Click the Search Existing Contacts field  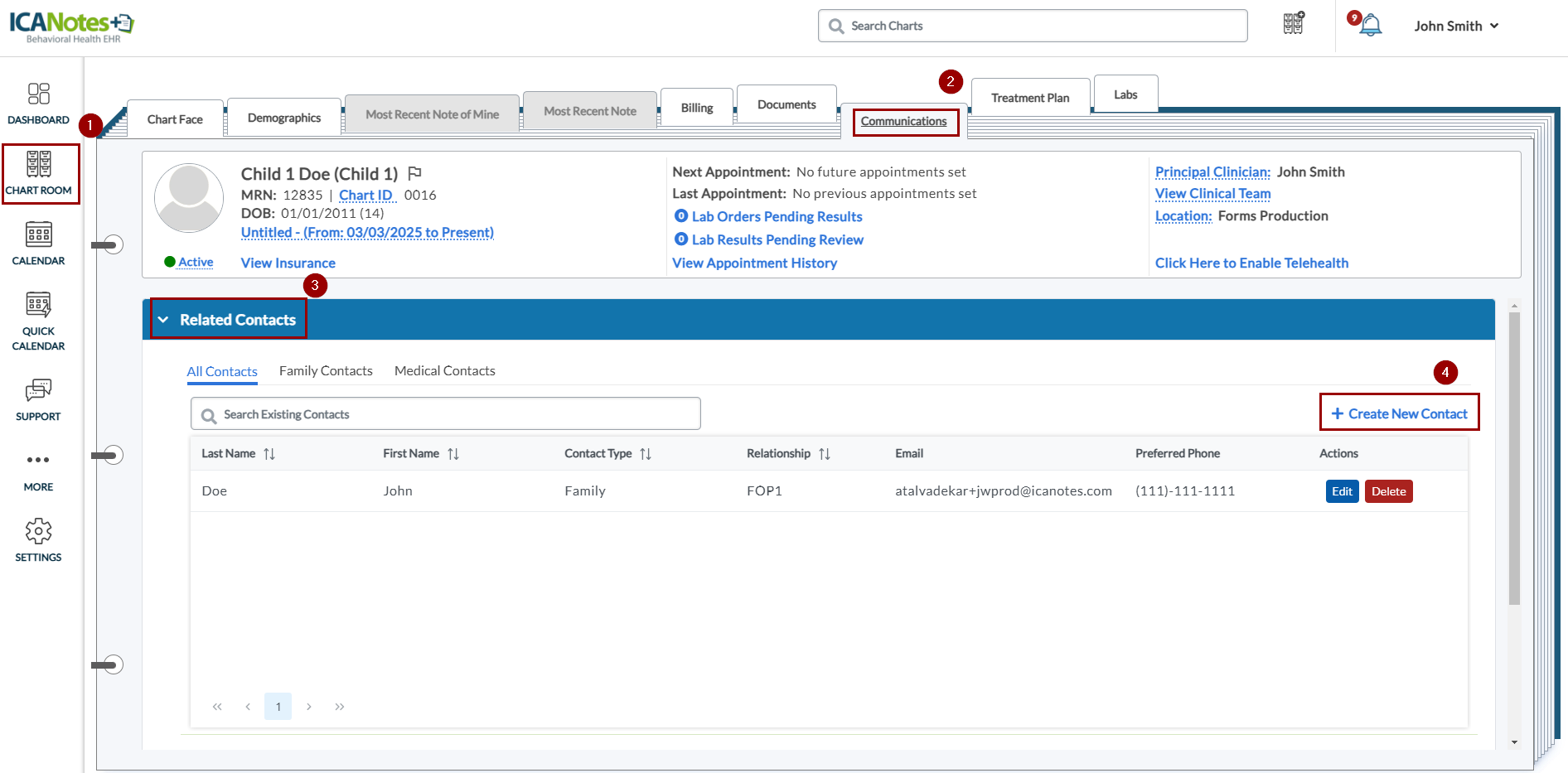point(446,414)
